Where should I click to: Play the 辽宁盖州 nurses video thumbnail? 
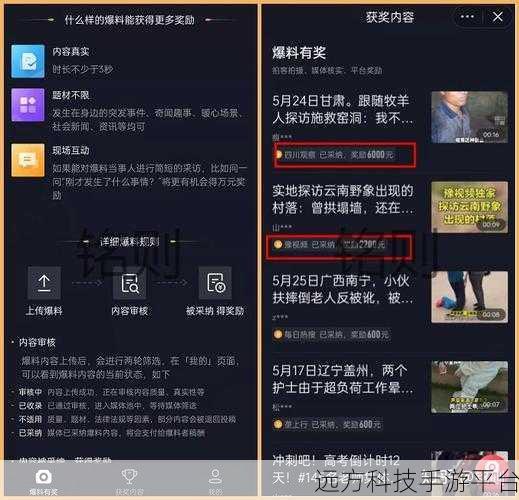click(x=469, y=387)
